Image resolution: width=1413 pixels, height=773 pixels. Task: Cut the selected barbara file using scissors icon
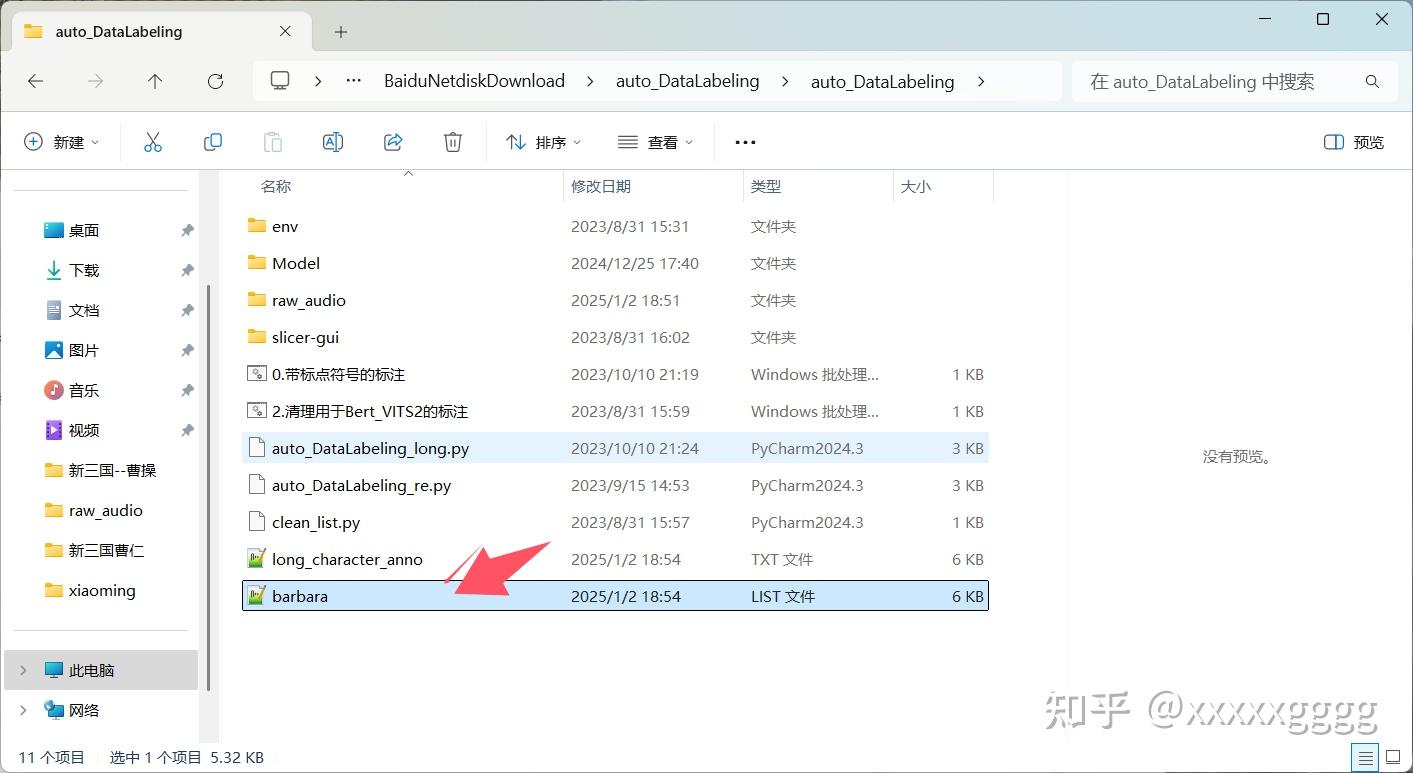tap(152, 141)
